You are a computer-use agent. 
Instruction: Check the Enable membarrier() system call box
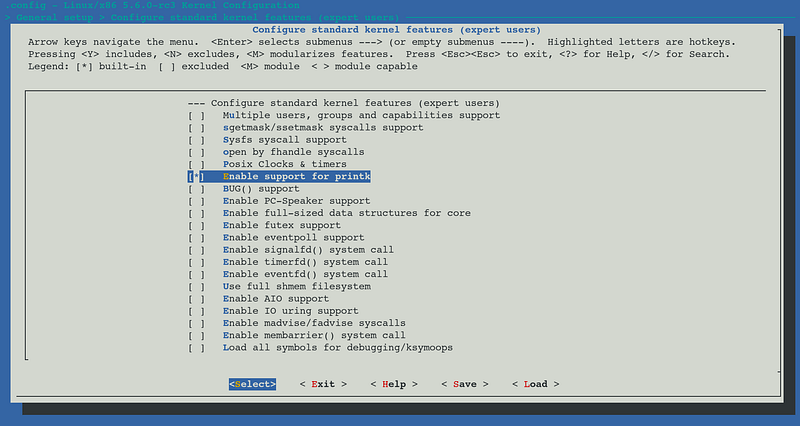point(197,335)
